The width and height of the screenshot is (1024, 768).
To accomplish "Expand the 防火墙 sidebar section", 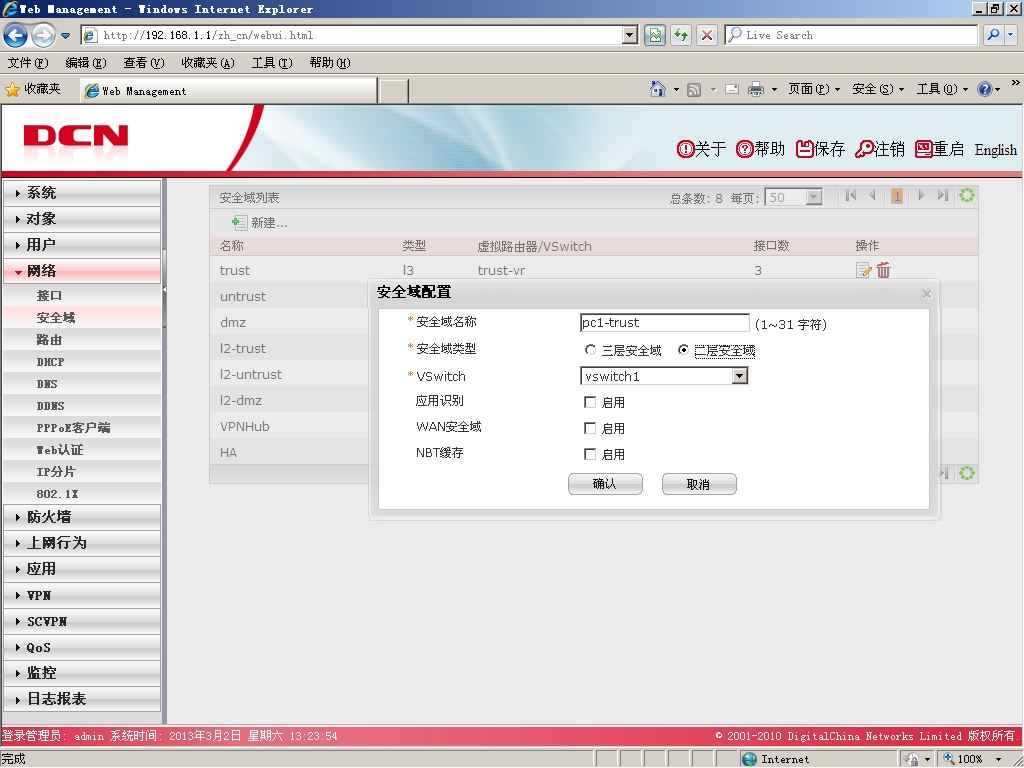I will [82, 517].
